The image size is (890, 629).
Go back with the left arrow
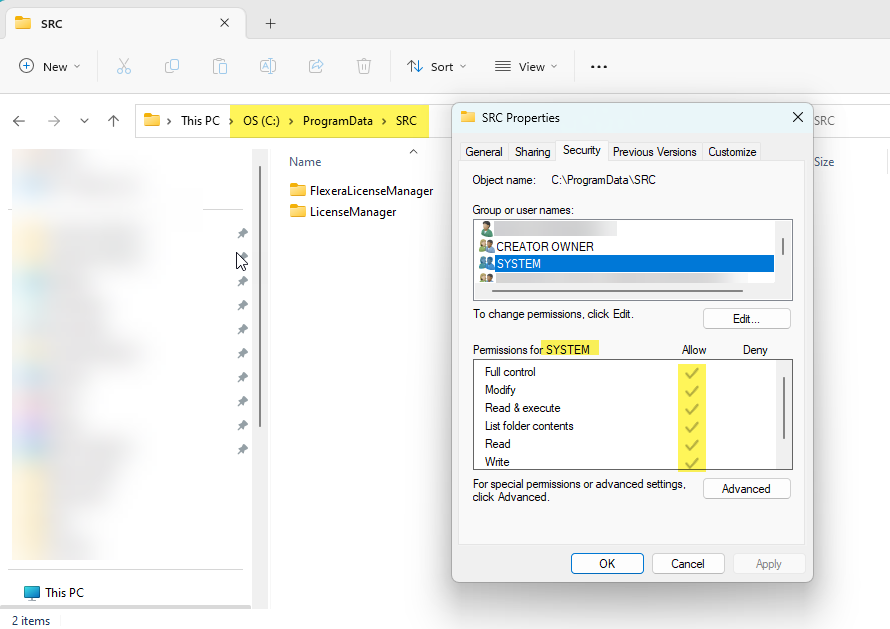[x=19, y=120]
